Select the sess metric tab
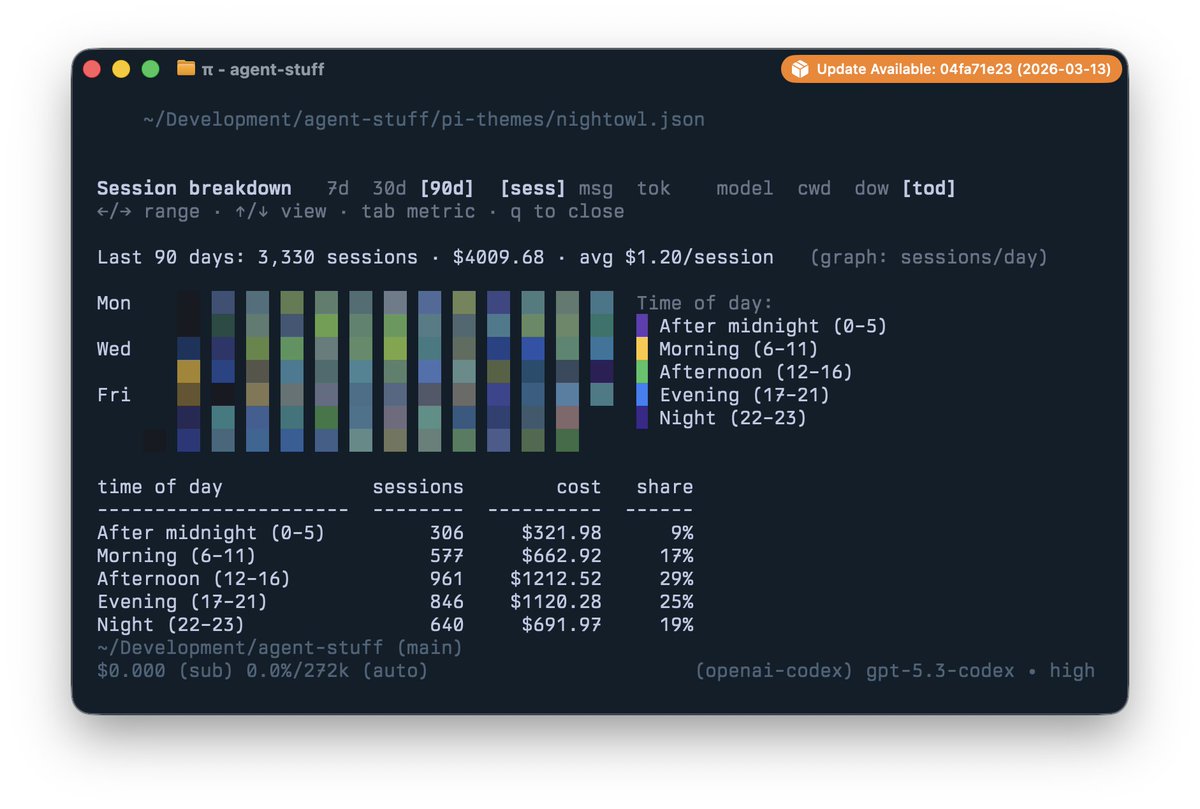This screenshot has height=809, width=1200. coord(533,188)
